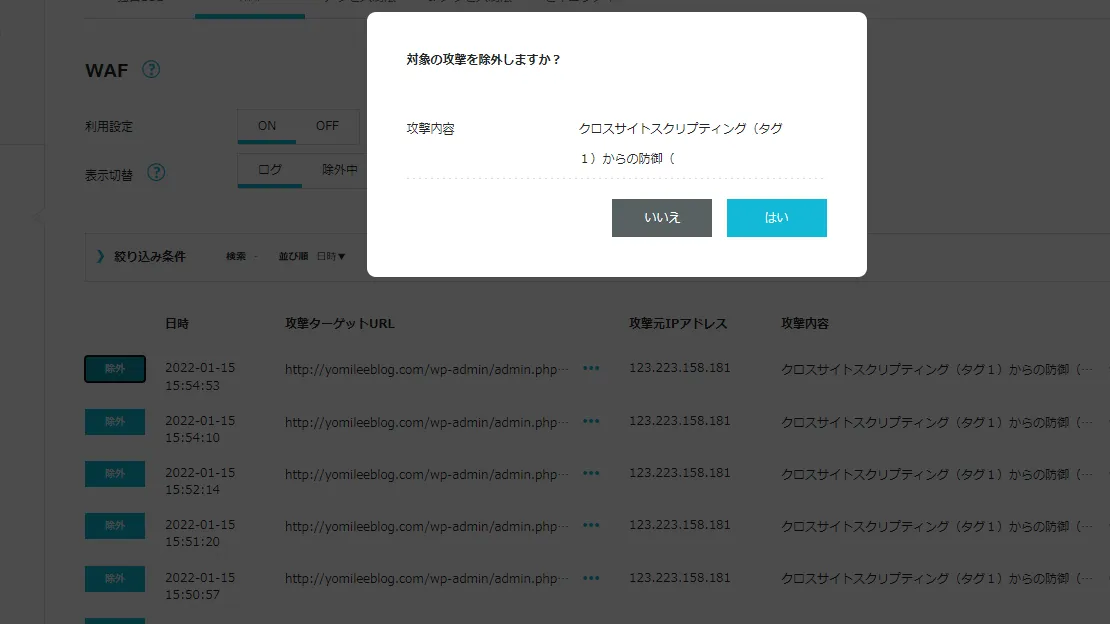
Task: Switch display to the 除外中 tab
Action: point(340,170)
